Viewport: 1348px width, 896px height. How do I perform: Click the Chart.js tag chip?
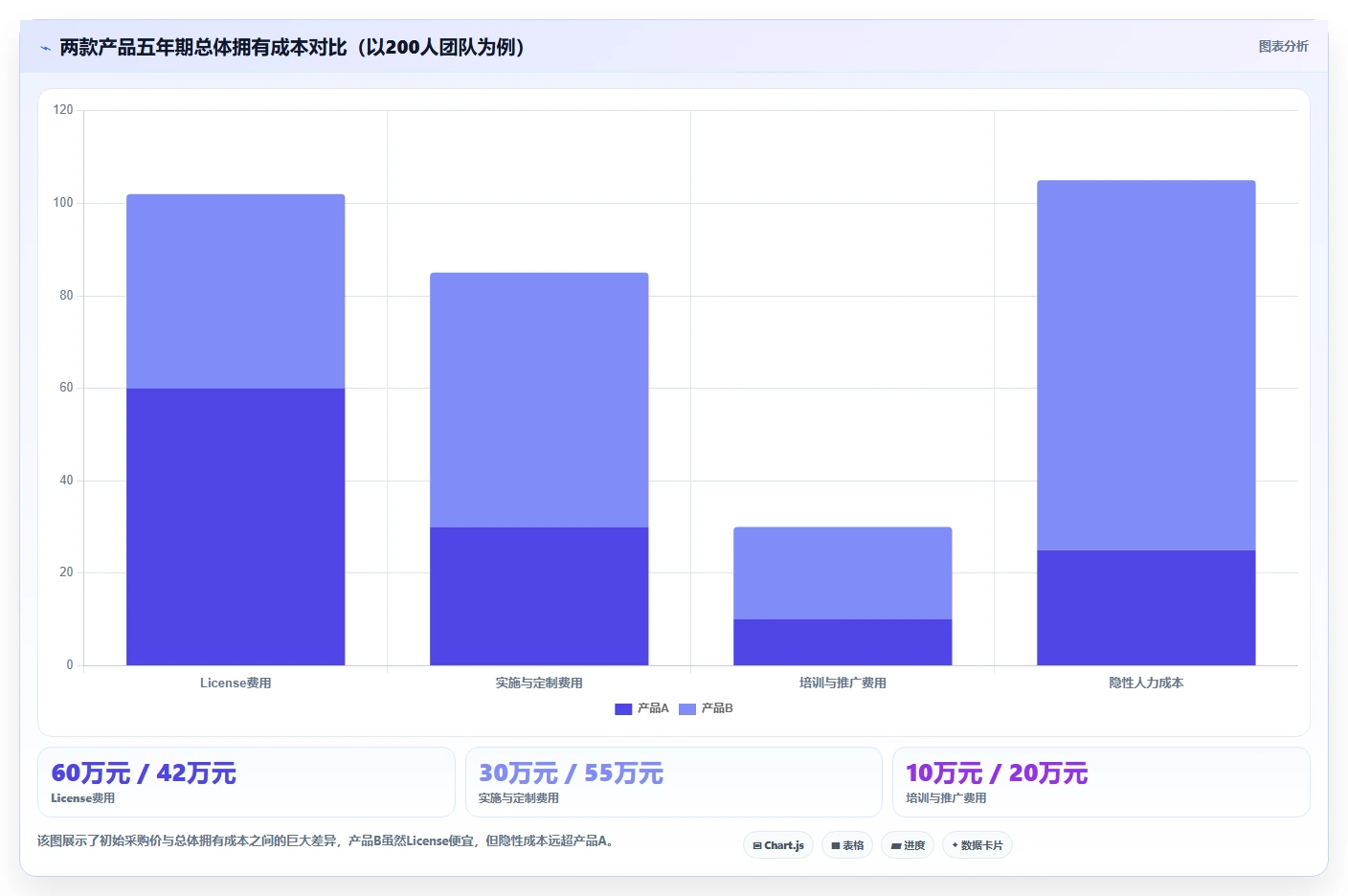click(778, 845)
